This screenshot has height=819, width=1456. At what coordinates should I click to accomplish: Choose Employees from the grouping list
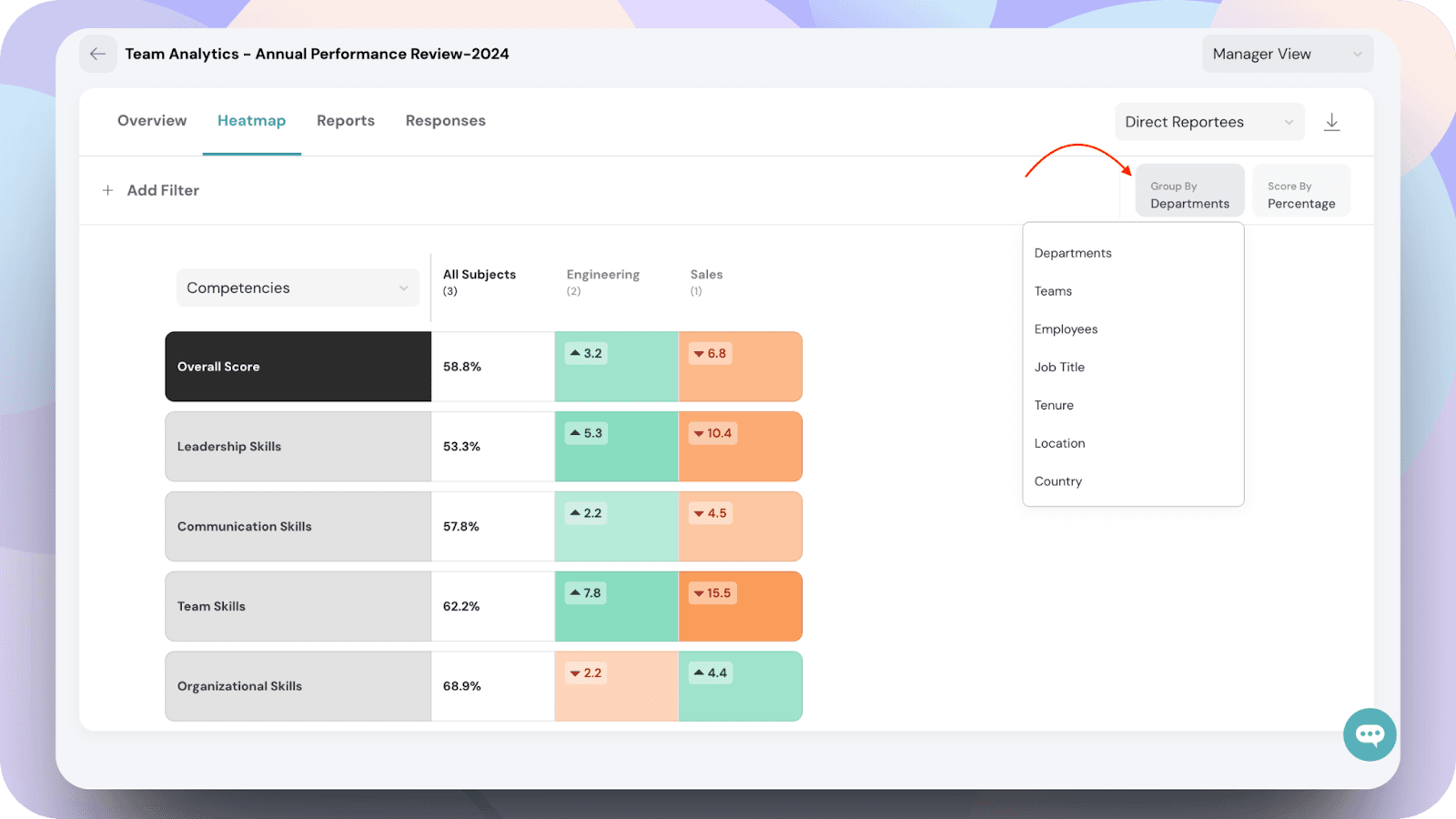1066,329
